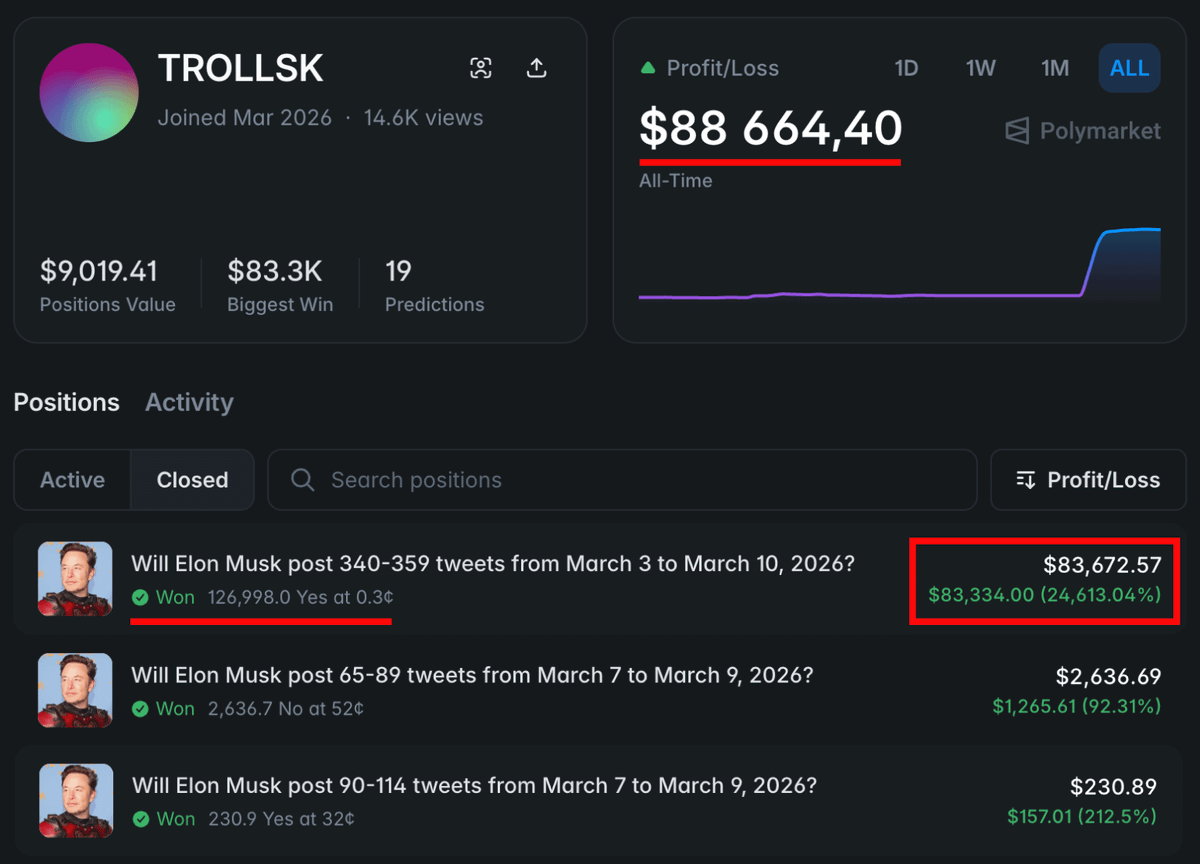Click the $83,672.57 position value

(1103, 565)
